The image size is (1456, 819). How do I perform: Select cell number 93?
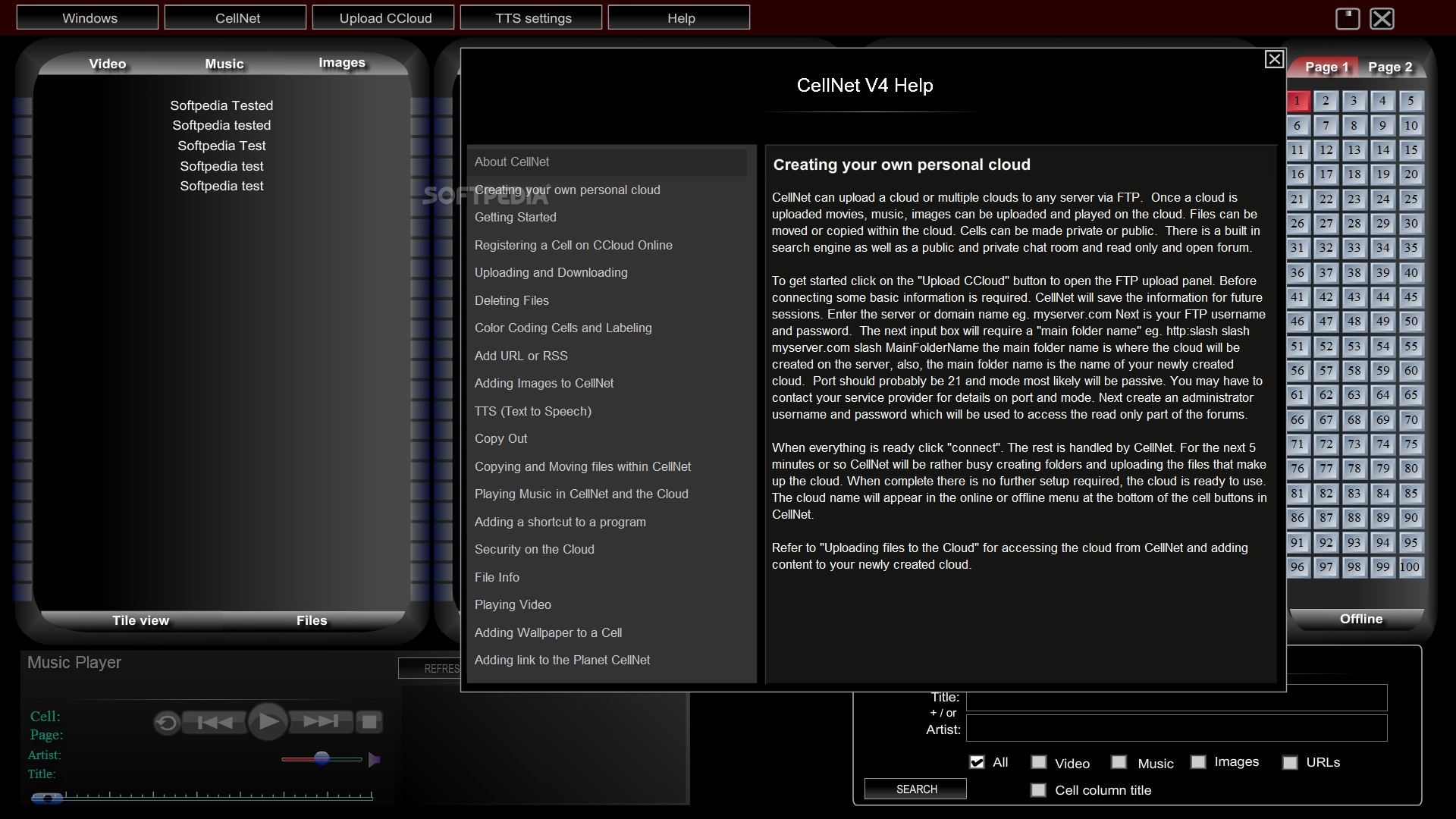tap(1354, 543)
